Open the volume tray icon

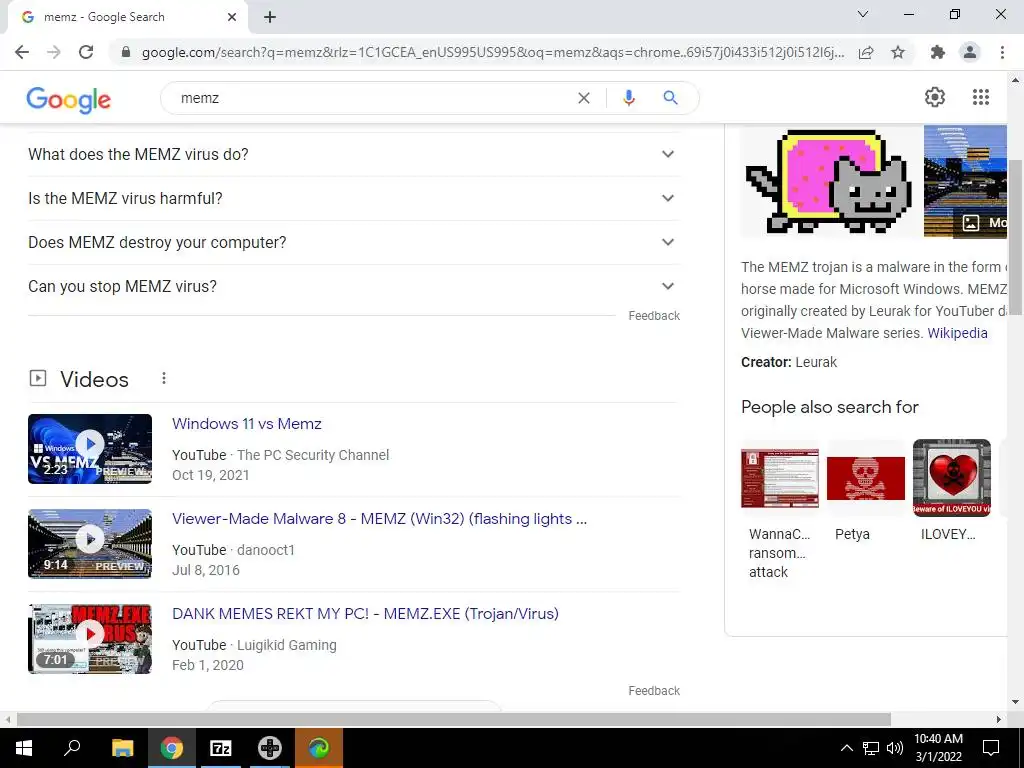click(895, 748)
